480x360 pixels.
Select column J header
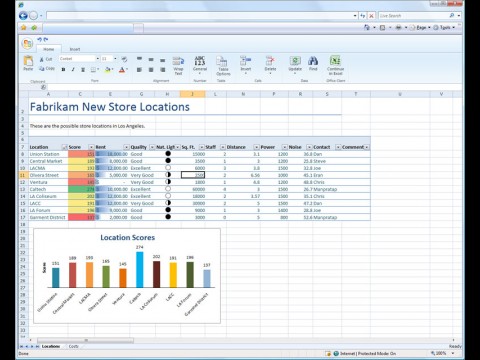(x=192, y=94)
